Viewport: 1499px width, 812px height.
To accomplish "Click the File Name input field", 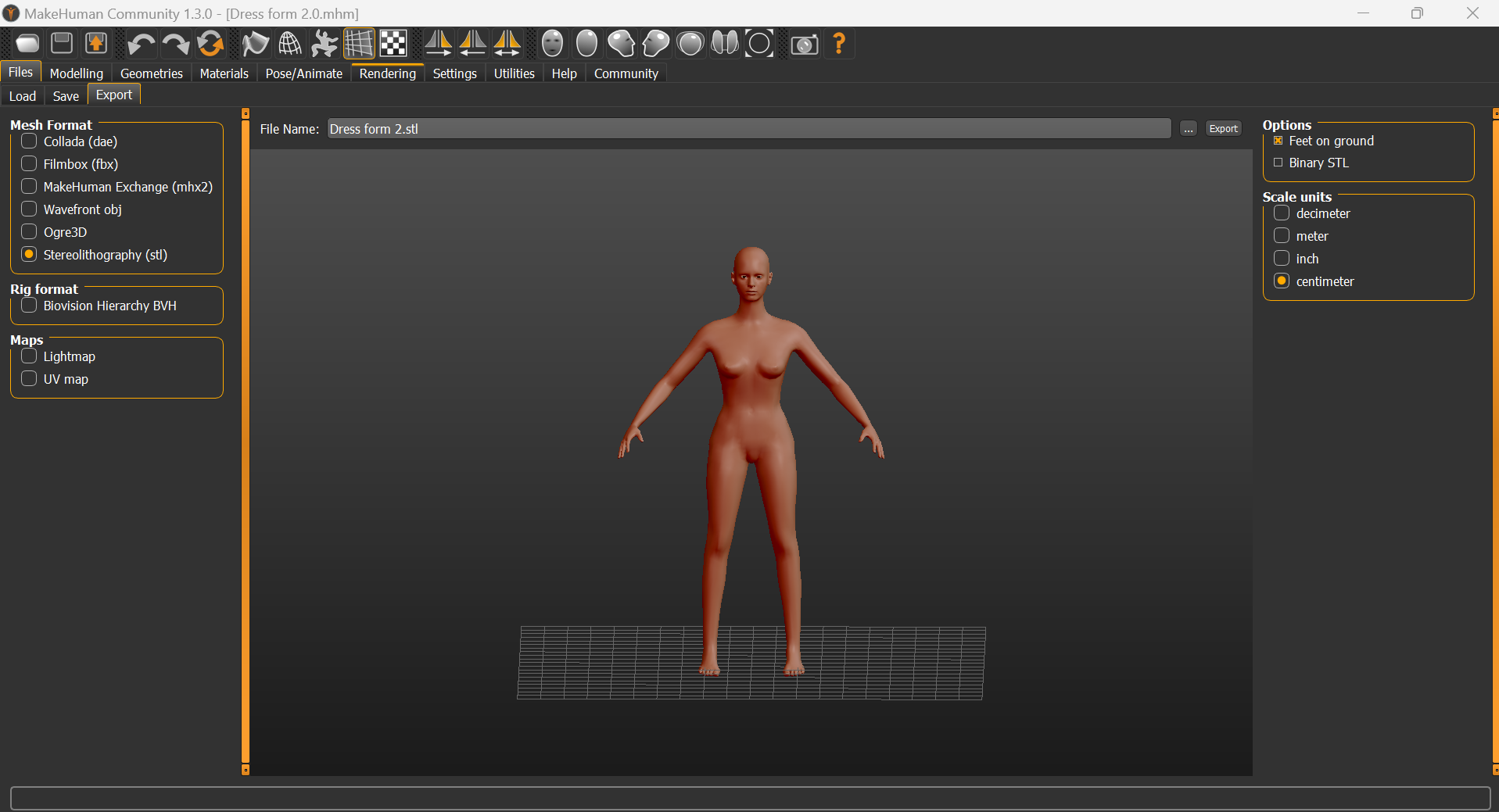I will 749,129.
